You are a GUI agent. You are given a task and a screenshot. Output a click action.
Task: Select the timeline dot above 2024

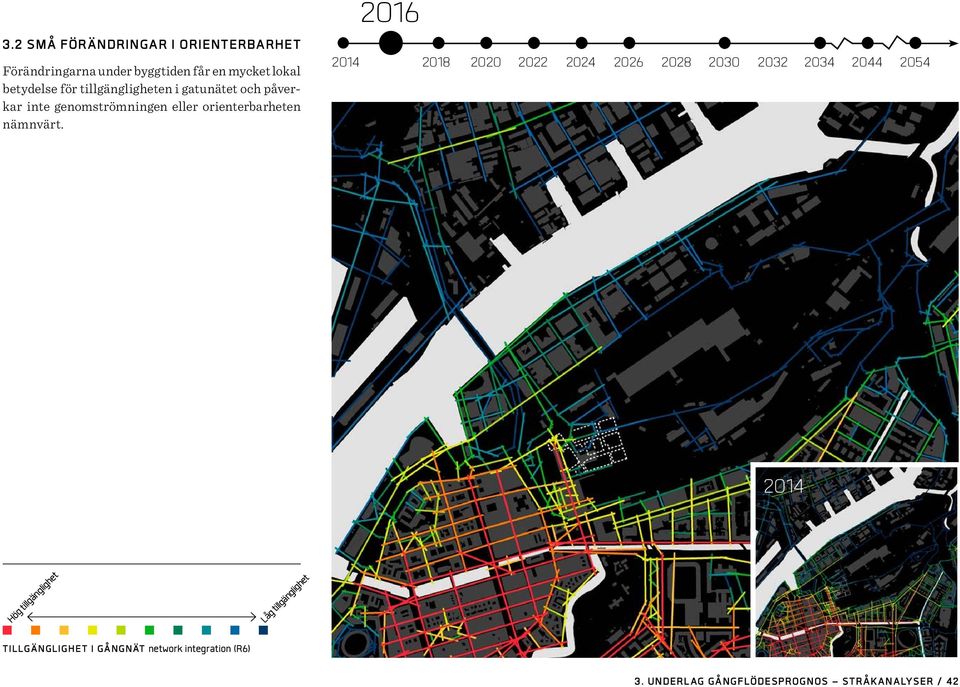tap(582, 43)
